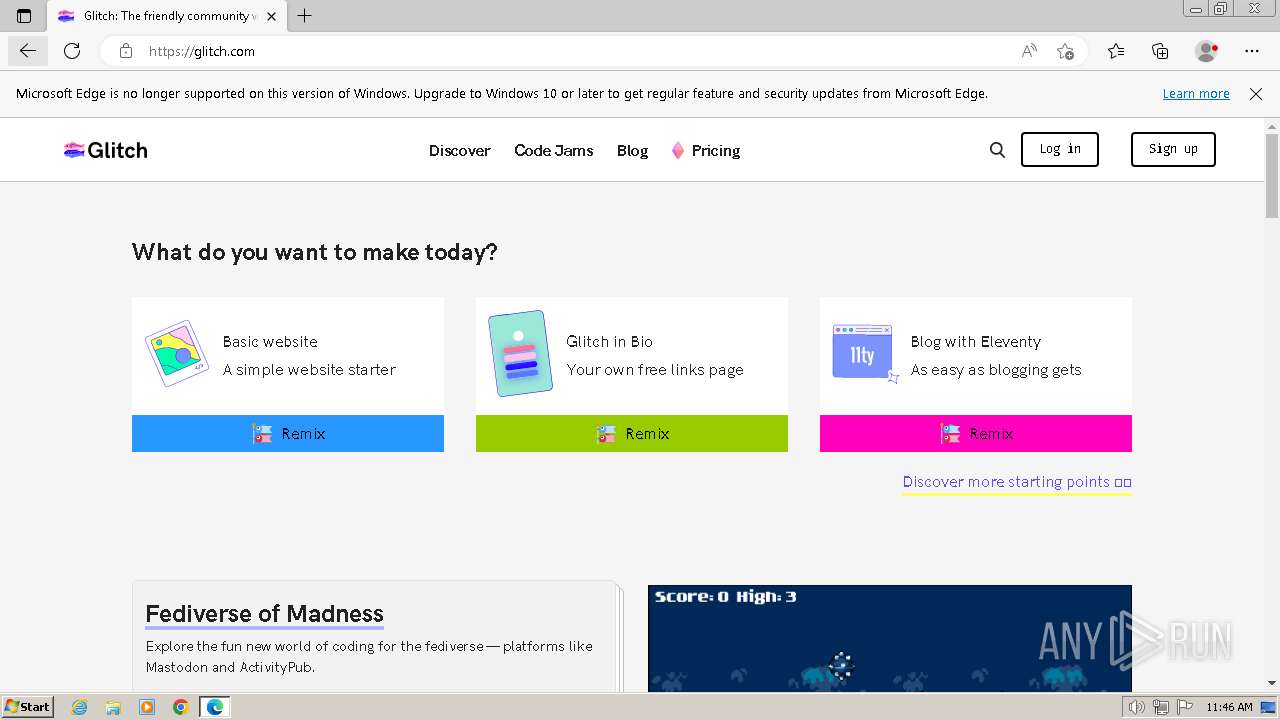Launch Internet Explorer from taskbar
1280x720 pixels.
79,707
